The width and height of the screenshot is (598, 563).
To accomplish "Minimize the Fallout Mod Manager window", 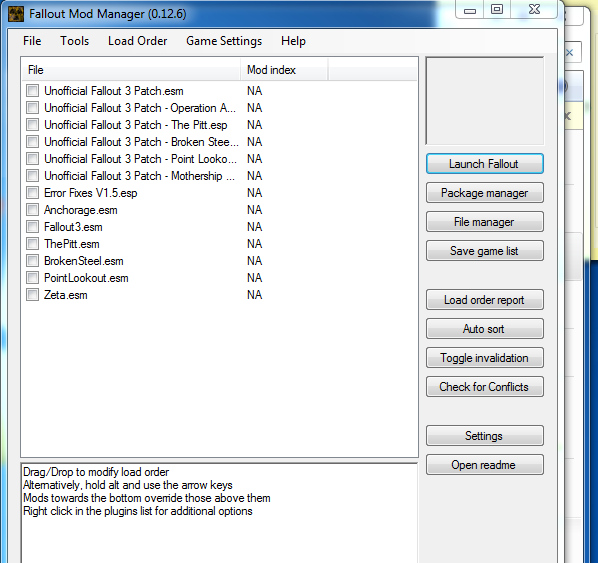I will click(470, 9).
